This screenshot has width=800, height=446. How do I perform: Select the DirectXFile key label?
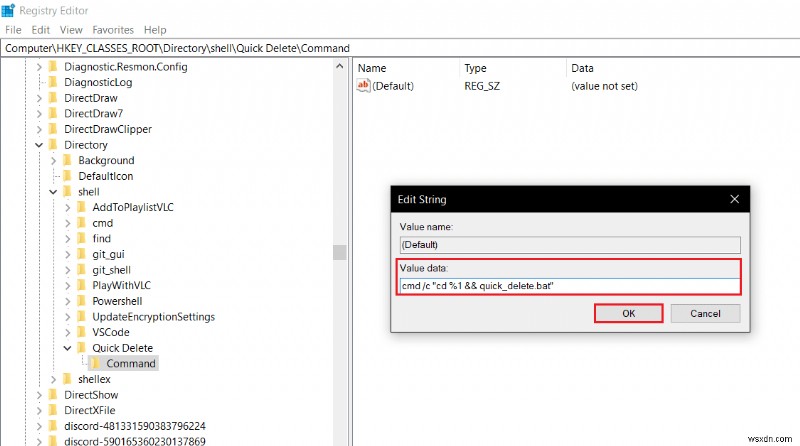pos(90,410)
